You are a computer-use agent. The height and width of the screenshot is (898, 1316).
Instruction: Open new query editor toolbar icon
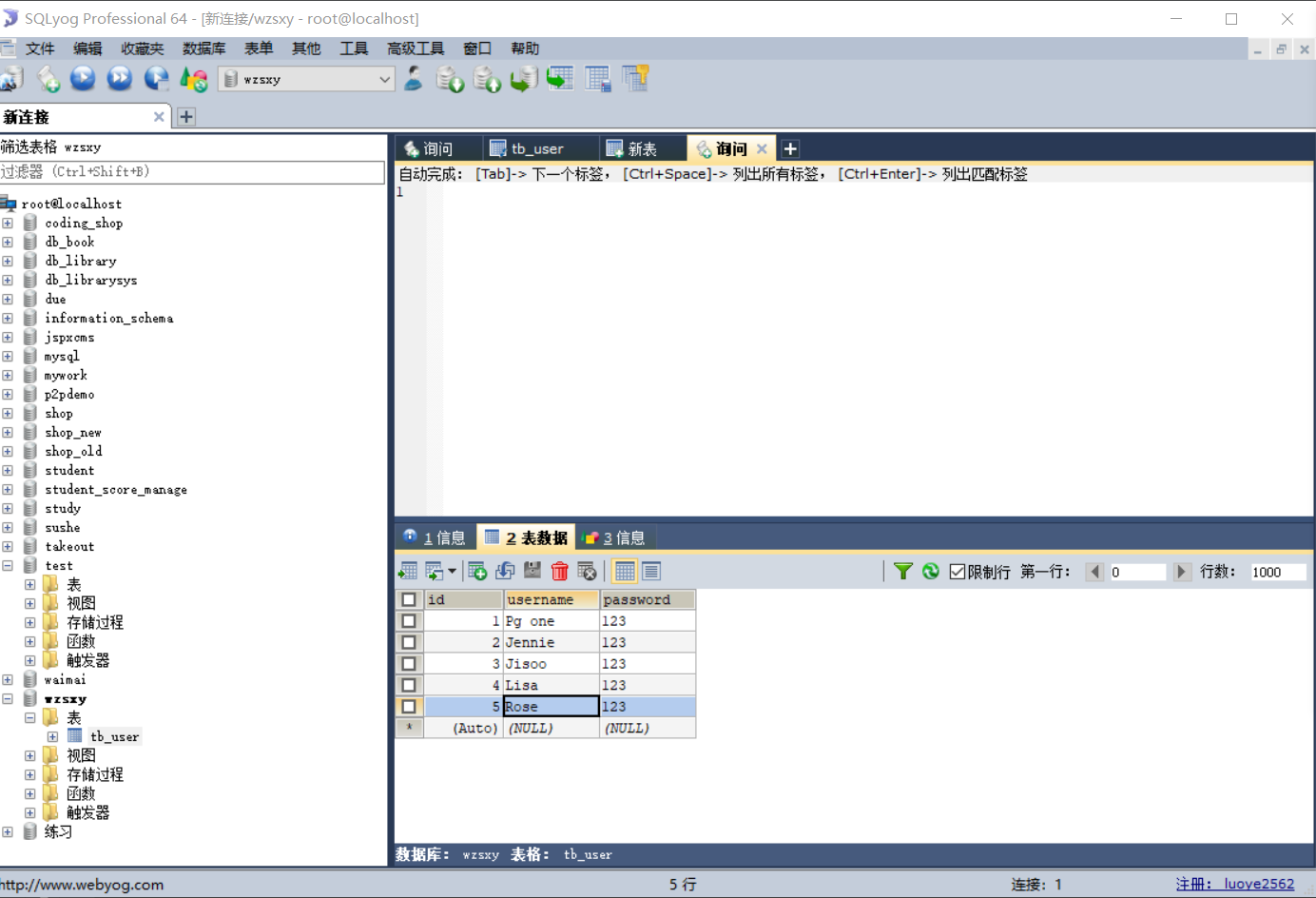point(48,80)
